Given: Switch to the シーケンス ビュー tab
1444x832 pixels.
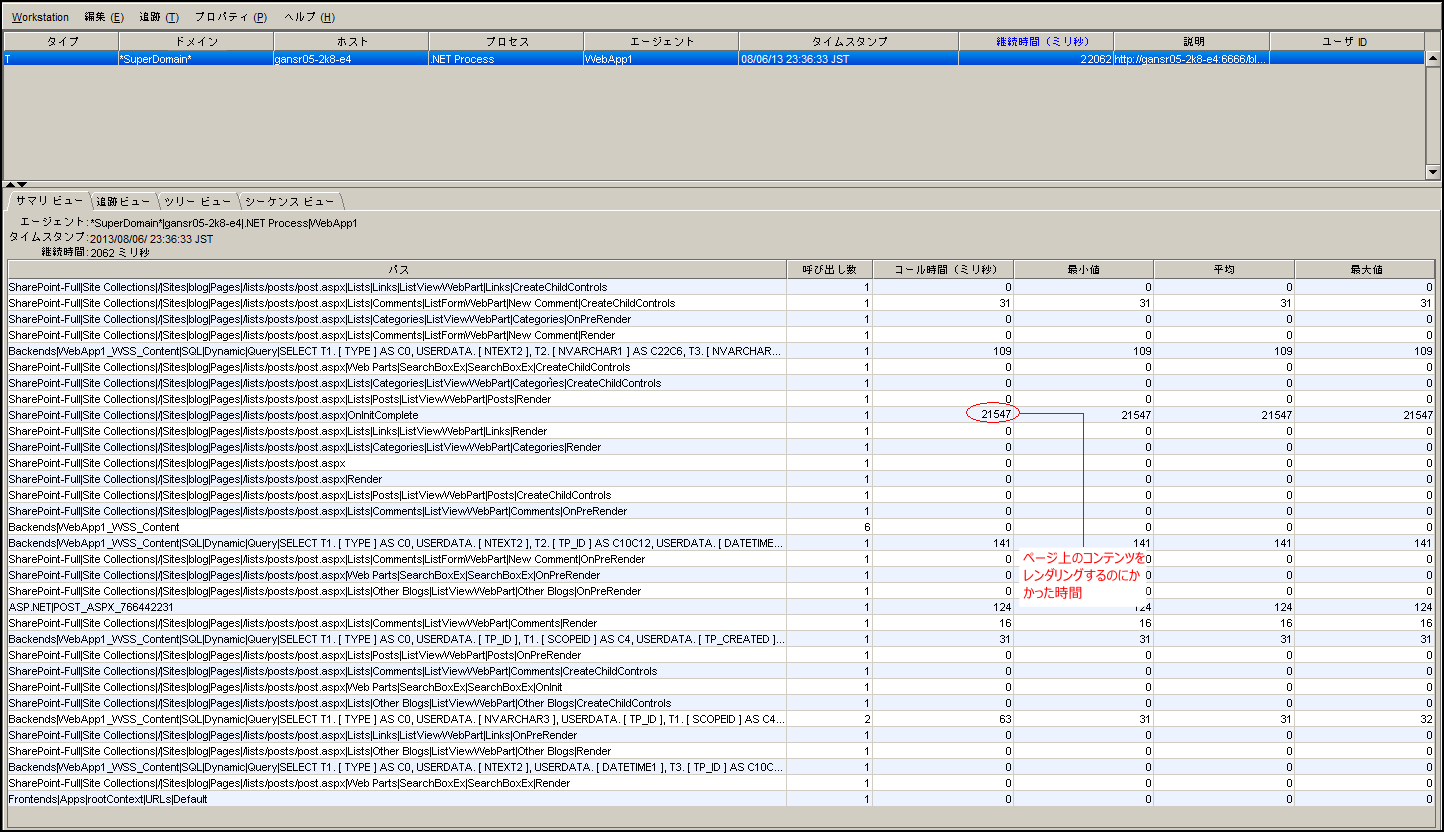Looking at the screenshot, I should tap(289, 202).
